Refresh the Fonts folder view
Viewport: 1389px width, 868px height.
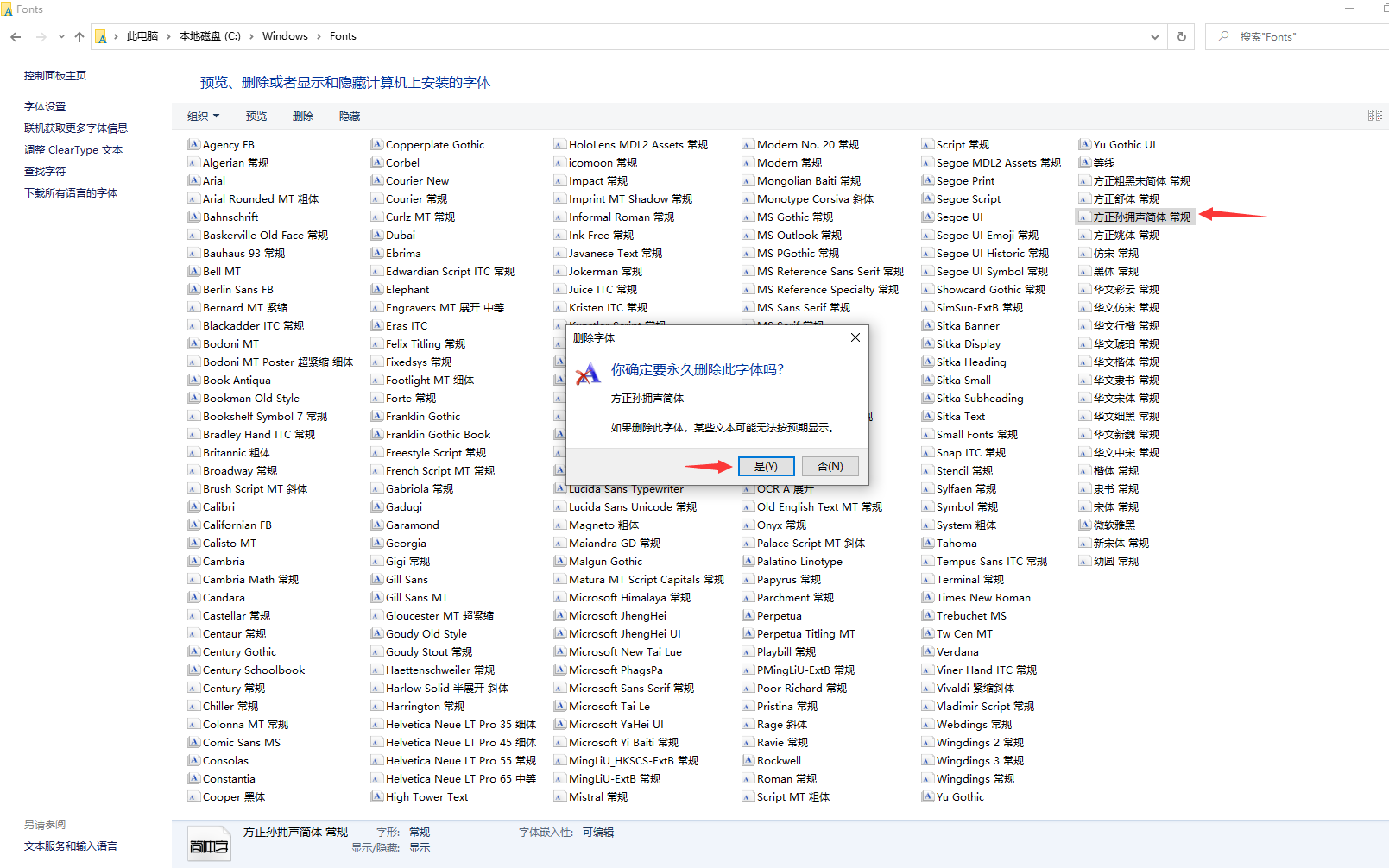(1181, 37)
